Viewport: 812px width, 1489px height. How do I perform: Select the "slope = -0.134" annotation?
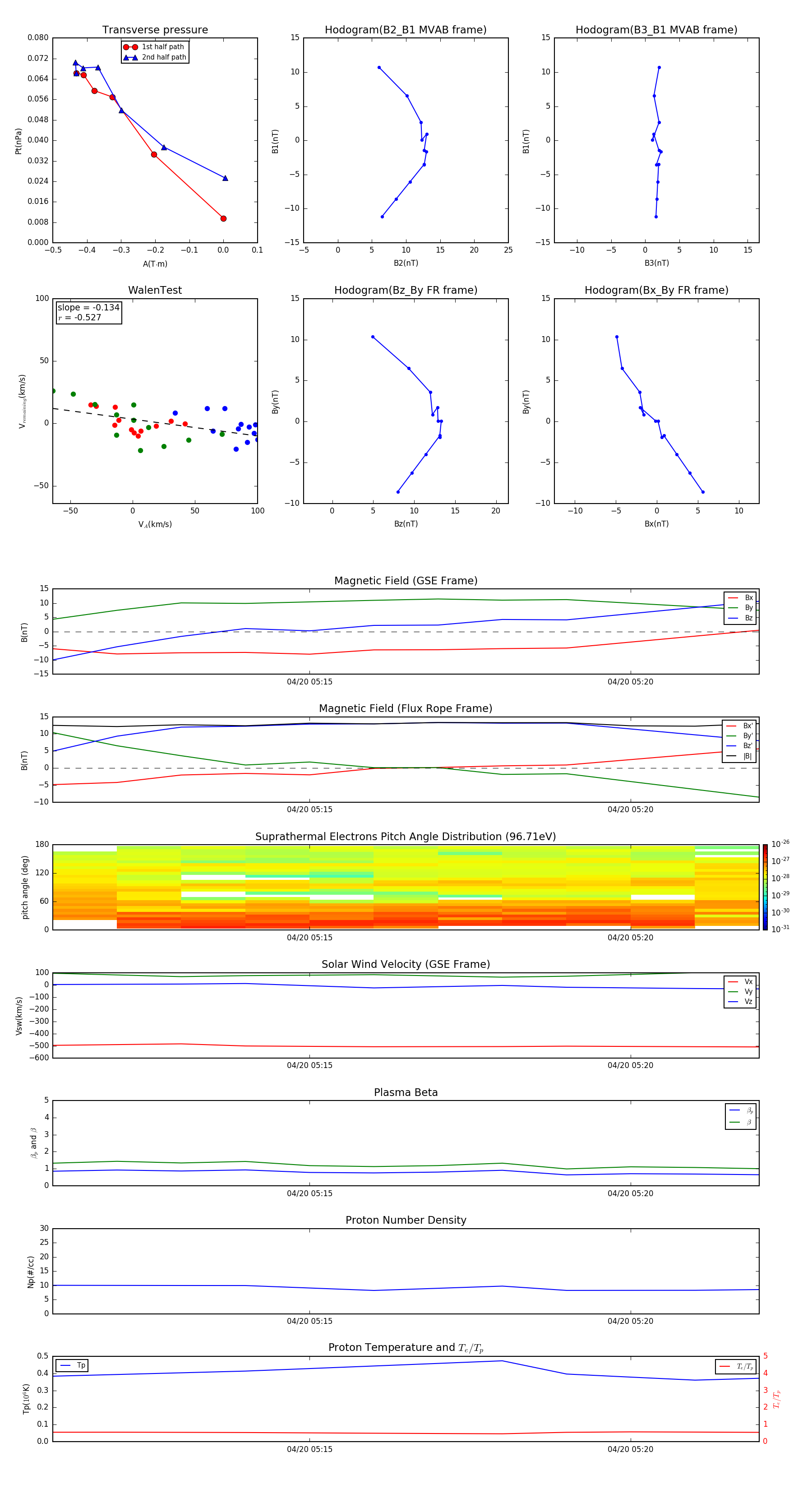[88, 308]
